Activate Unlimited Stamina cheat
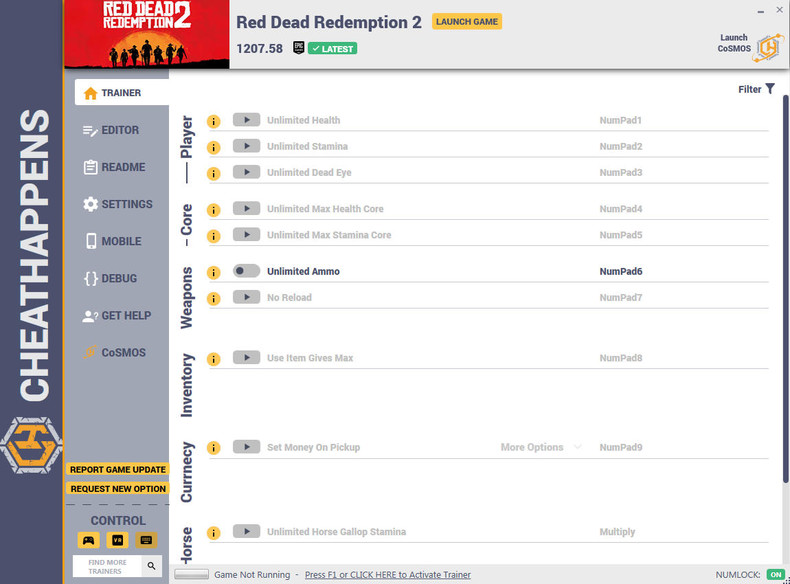Viewport: 790px width, 584px height. point(246,146)
